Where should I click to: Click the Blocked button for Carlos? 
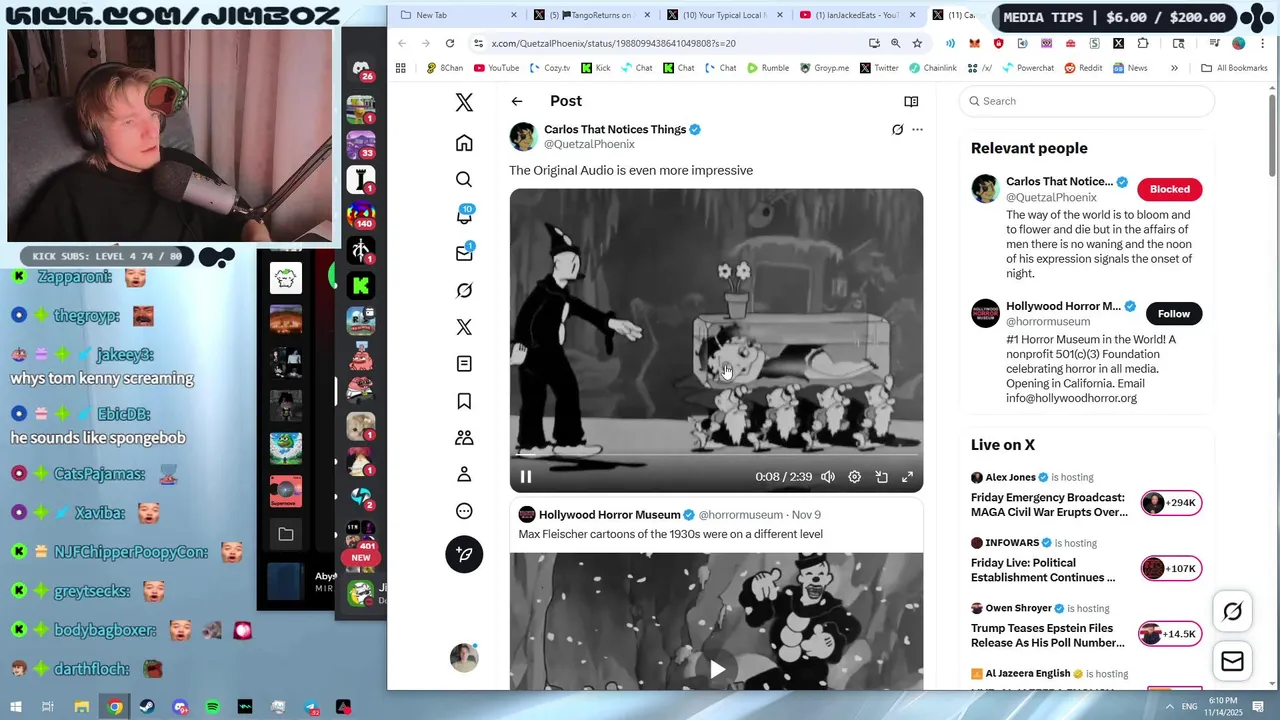(x=1169, y=189)
